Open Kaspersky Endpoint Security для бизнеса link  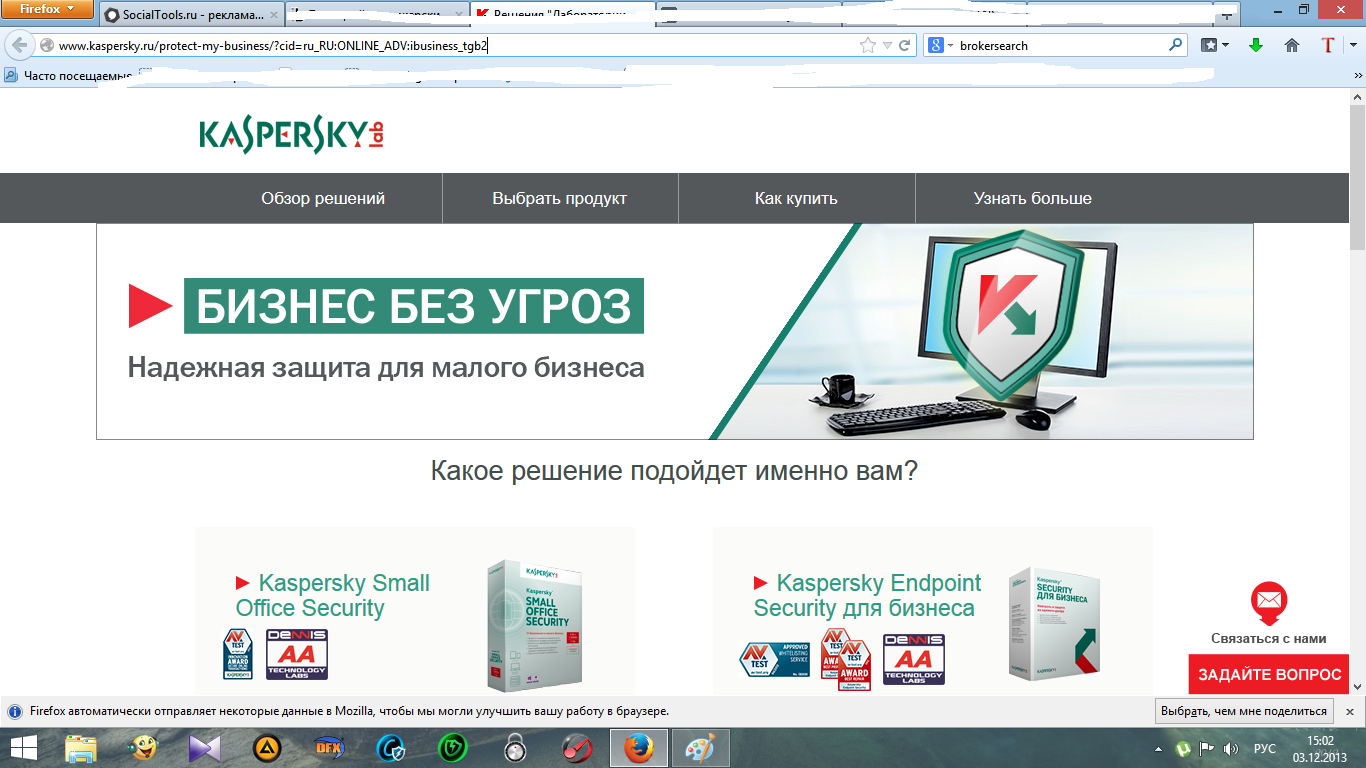(x=868, y=595)
